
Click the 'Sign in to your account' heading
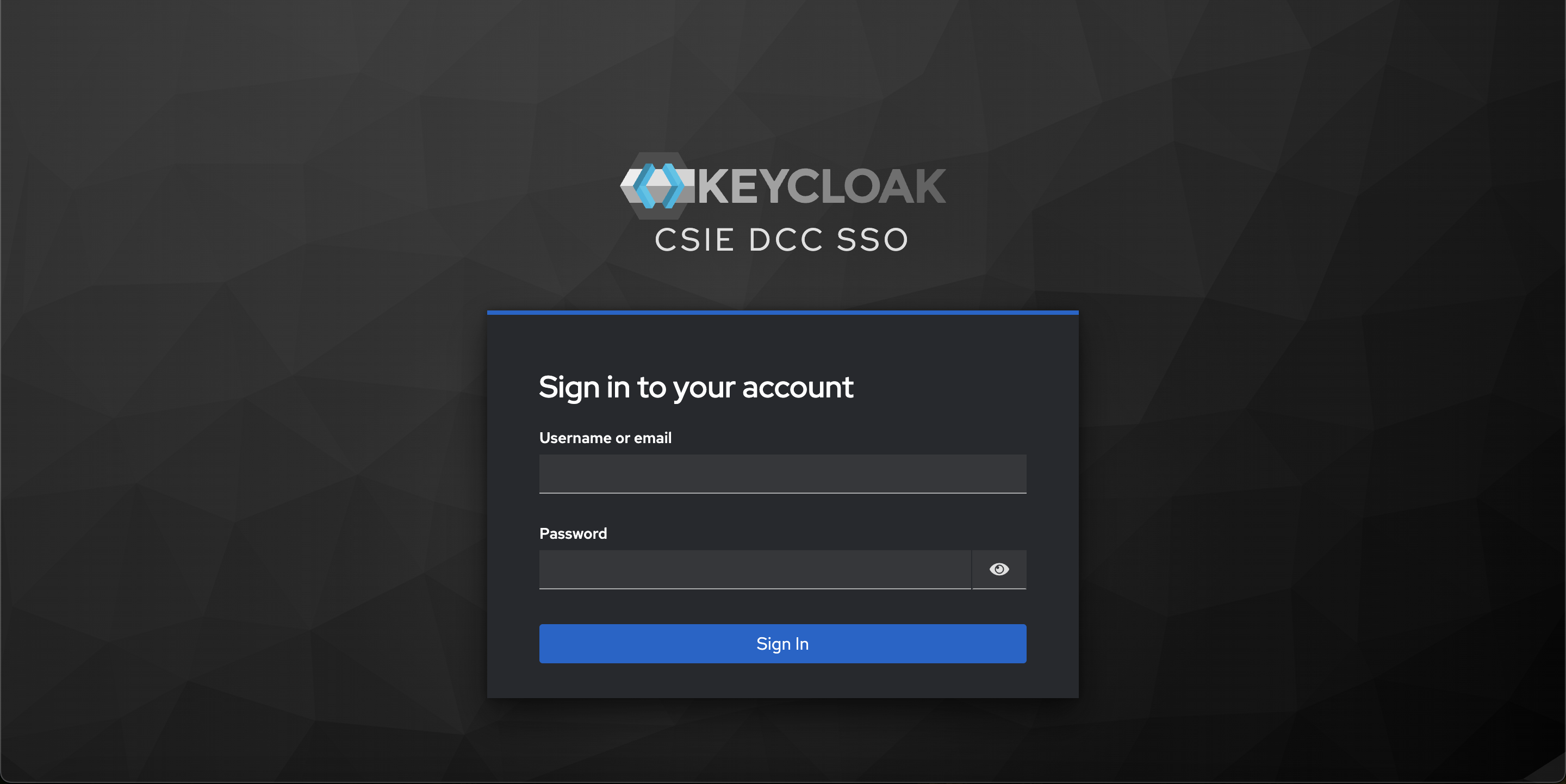(x=696, y=387)
